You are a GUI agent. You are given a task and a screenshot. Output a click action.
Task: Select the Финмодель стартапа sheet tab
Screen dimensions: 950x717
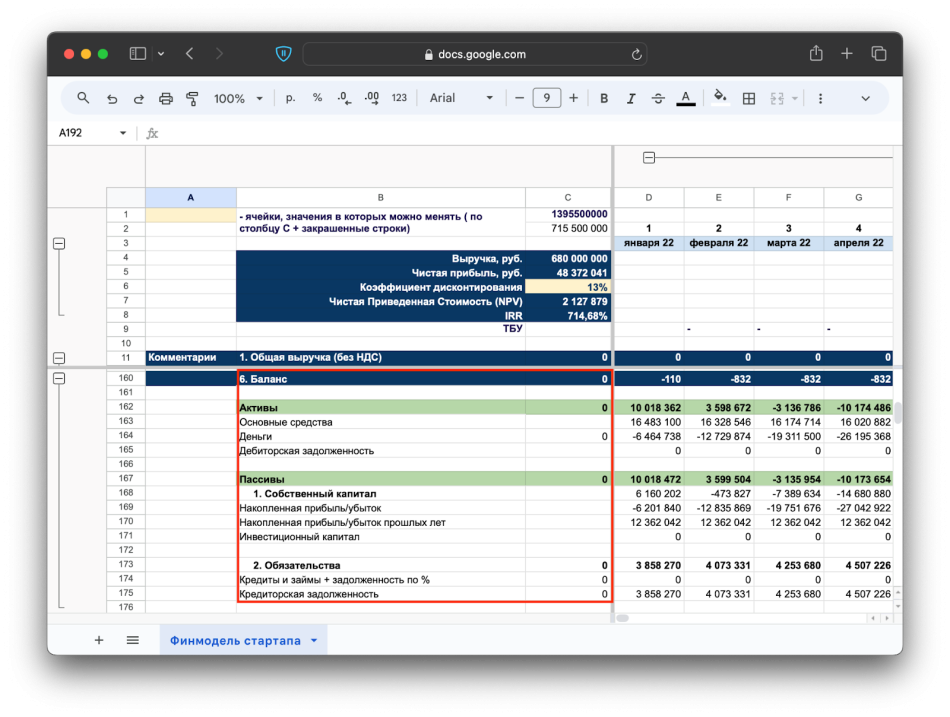click(x=235, y=641)
